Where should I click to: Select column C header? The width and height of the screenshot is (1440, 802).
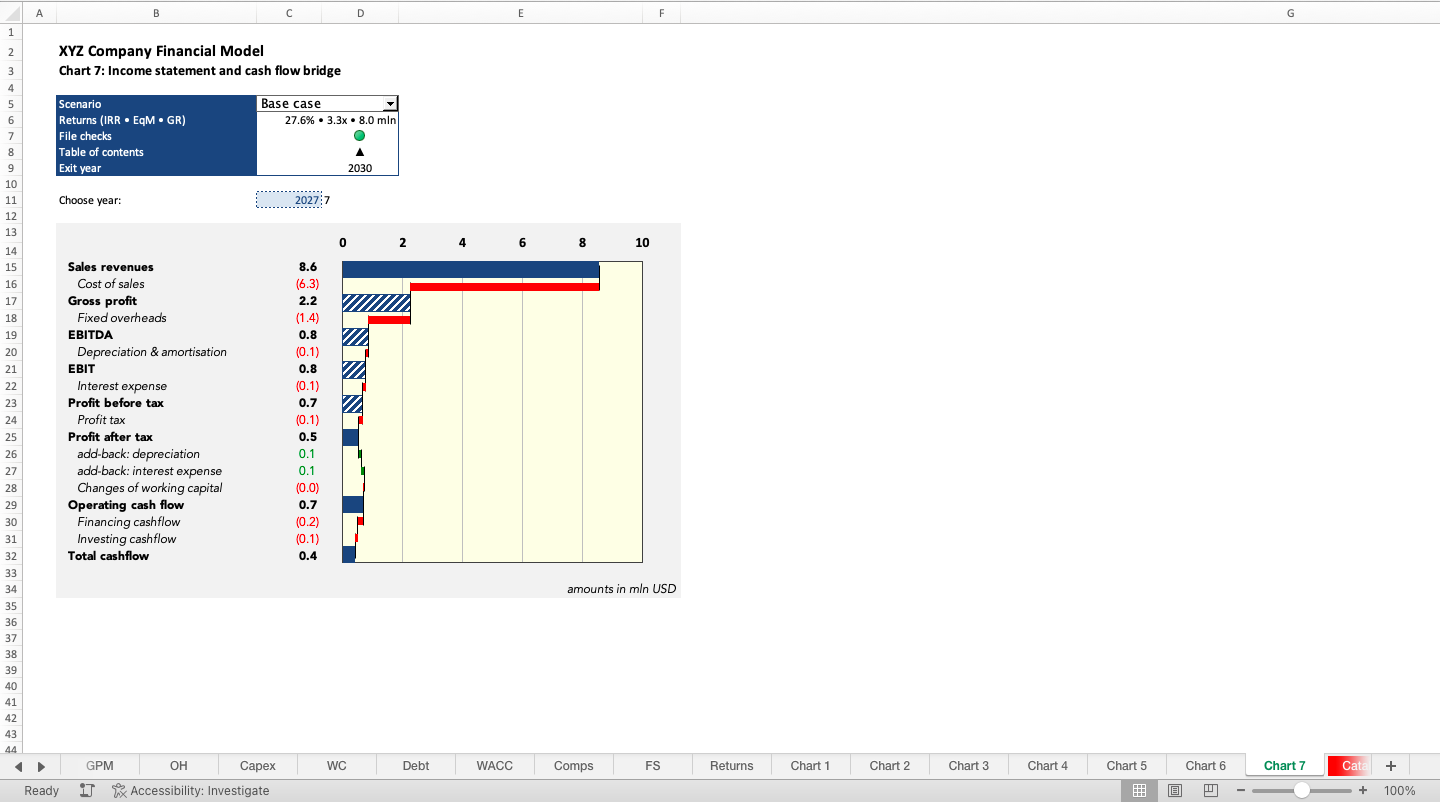pos(289,13)
